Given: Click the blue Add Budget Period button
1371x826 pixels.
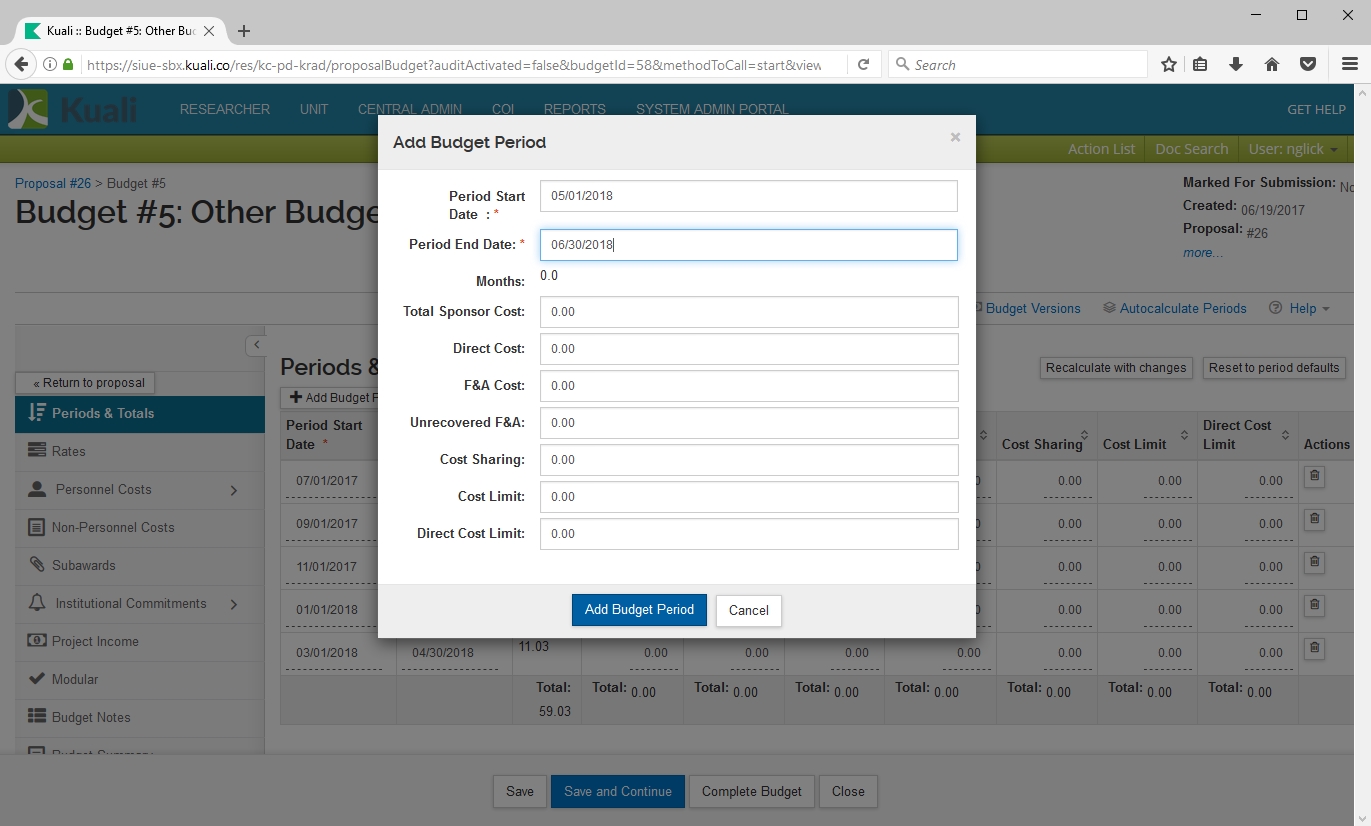Looking at the screenshot, I should [x=639, y=610].
